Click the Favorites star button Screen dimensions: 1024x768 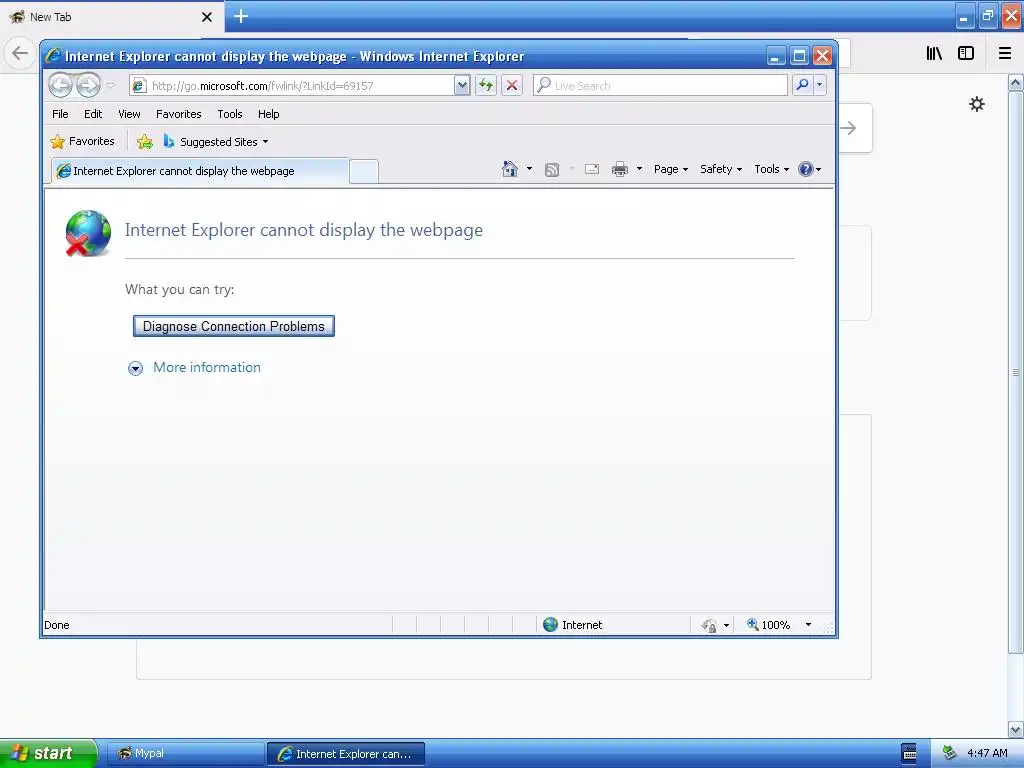[82, 141]
